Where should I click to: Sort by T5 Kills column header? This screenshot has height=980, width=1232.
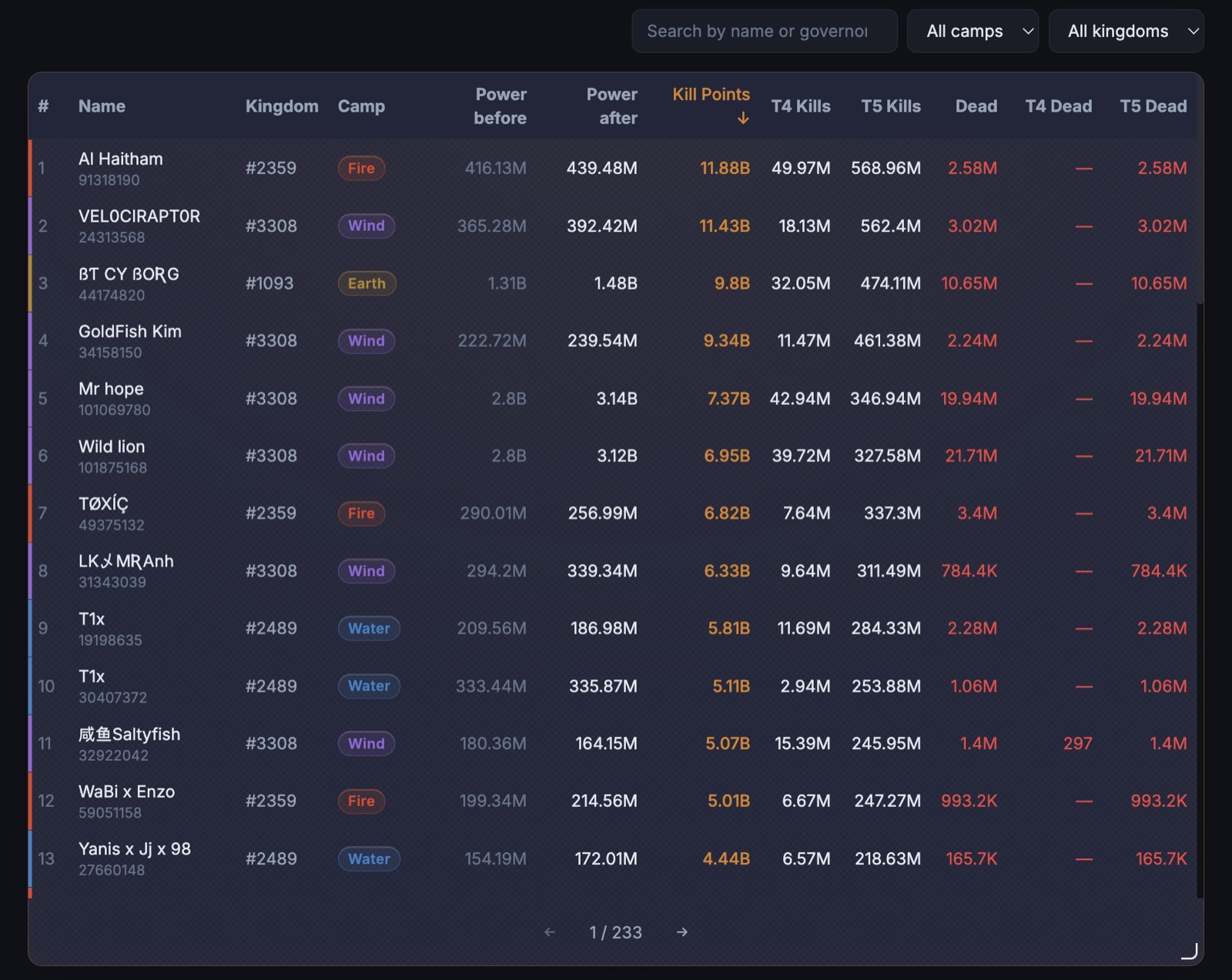coord(891,106)
